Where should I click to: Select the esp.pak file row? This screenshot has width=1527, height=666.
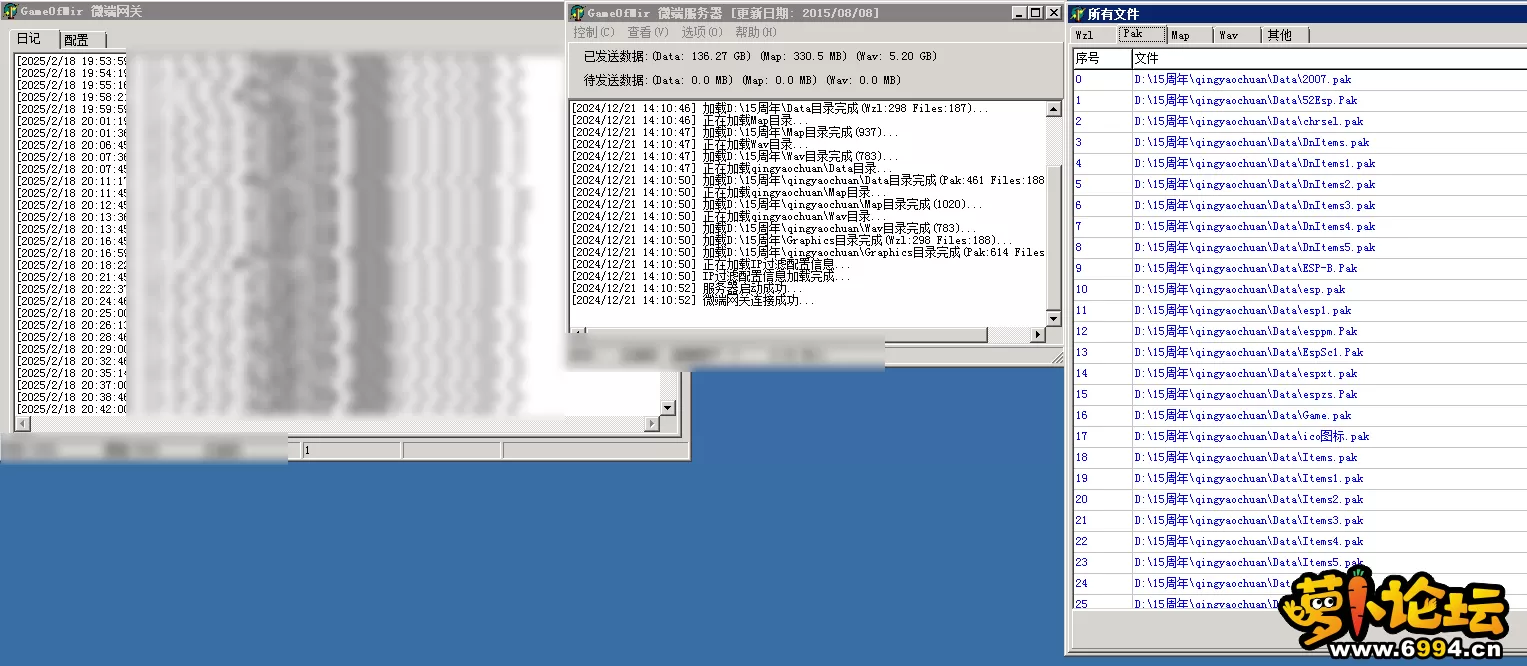tap(1298, 289)
